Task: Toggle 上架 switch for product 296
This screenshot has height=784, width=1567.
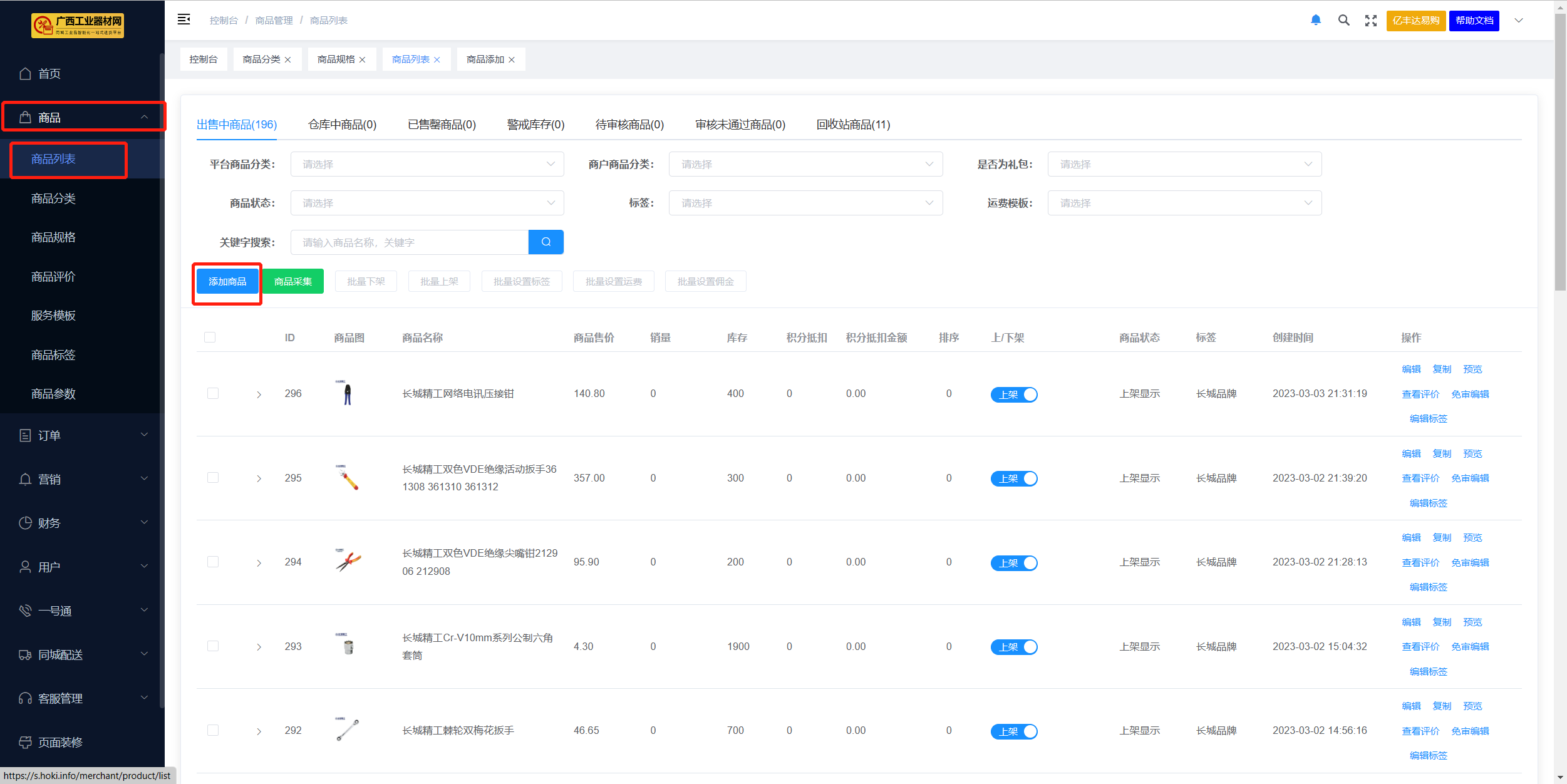Action: click(x=1014, y=395)
